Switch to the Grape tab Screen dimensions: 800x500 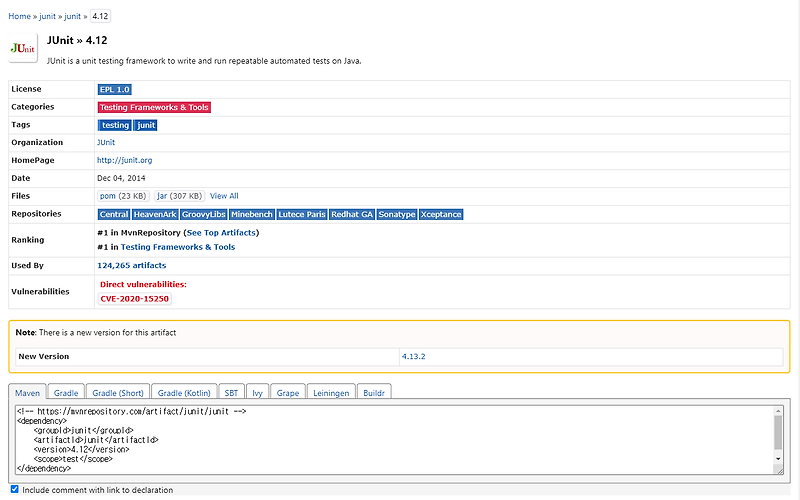pos(288,392)
